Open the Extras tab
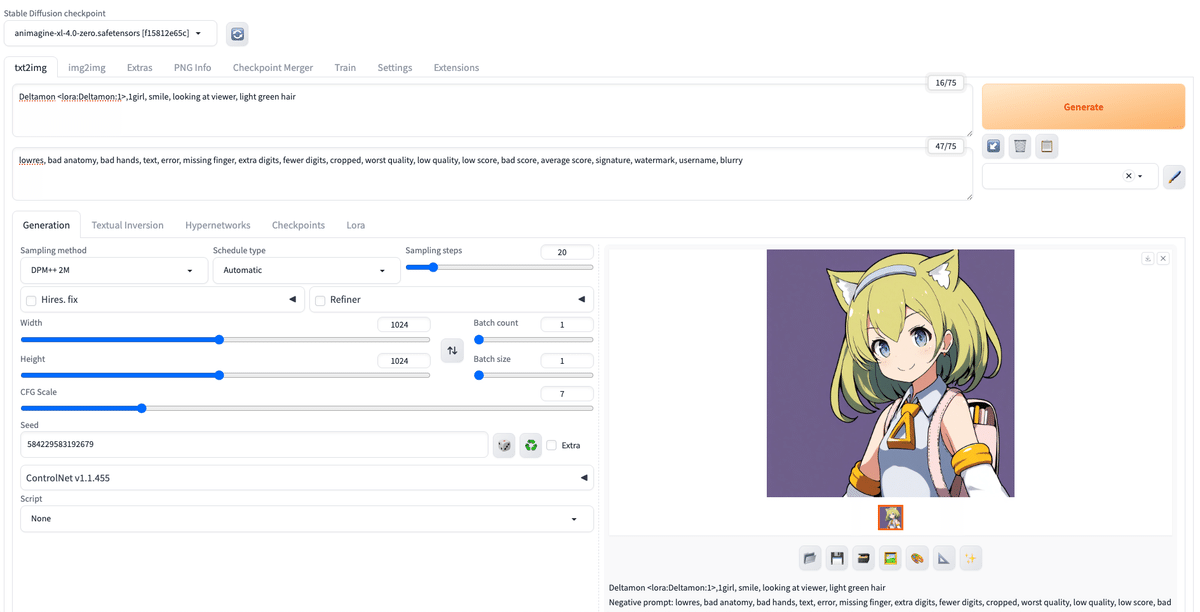Image resolution: width=1200 pixels, height=612 pixels. click(x=139, y=67)
